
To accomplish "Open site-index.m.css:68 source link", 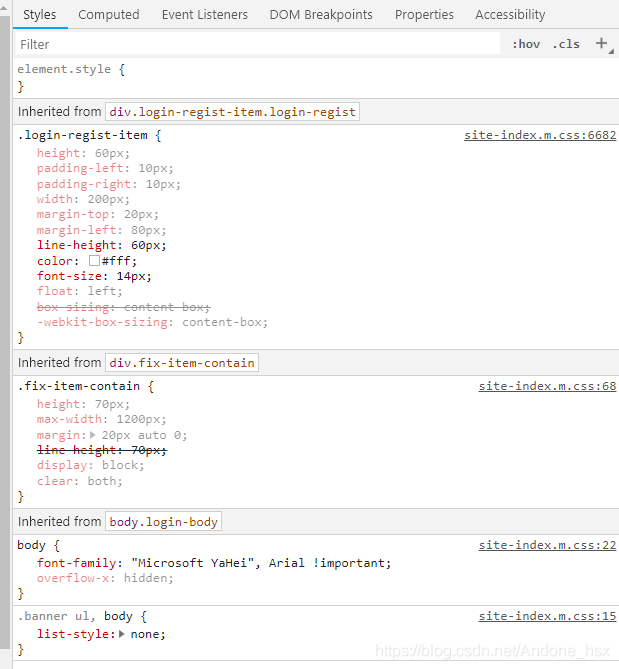I will tap(547, 386).
